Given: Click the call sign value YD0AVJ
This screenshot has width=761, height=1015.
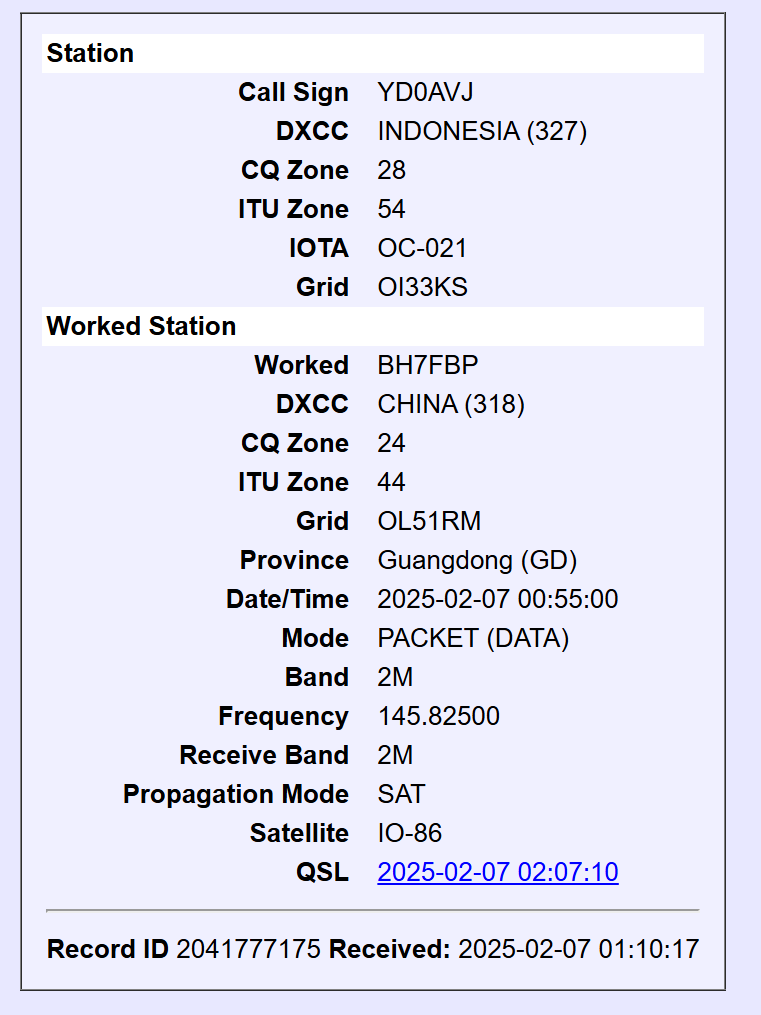Looking at the screenshot, I should [425, 92].
